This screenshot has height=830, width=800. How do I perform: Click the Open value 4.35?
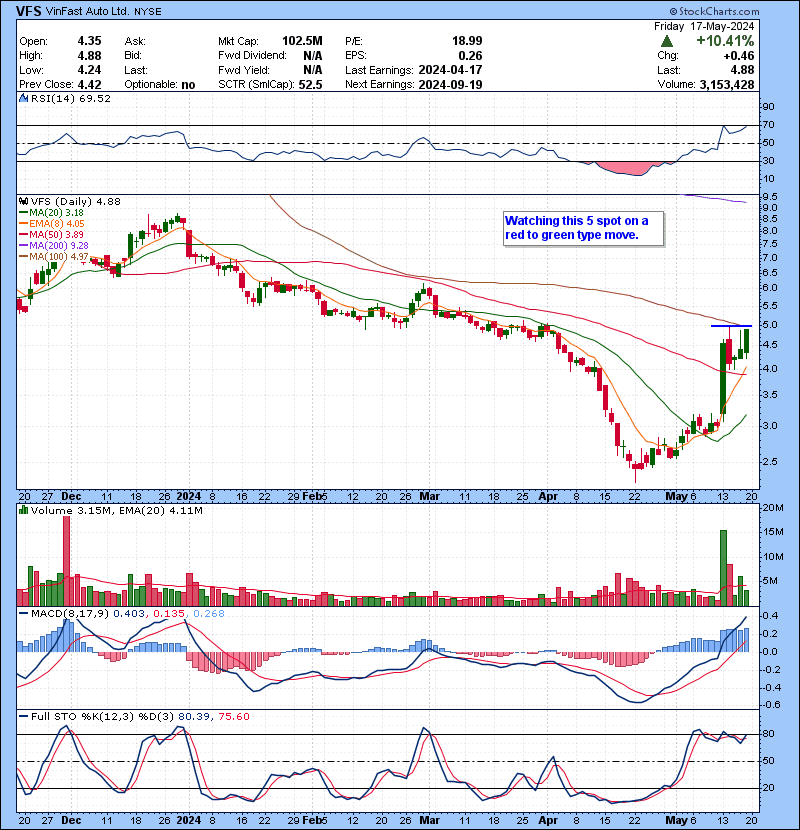[x=89, y=41]
